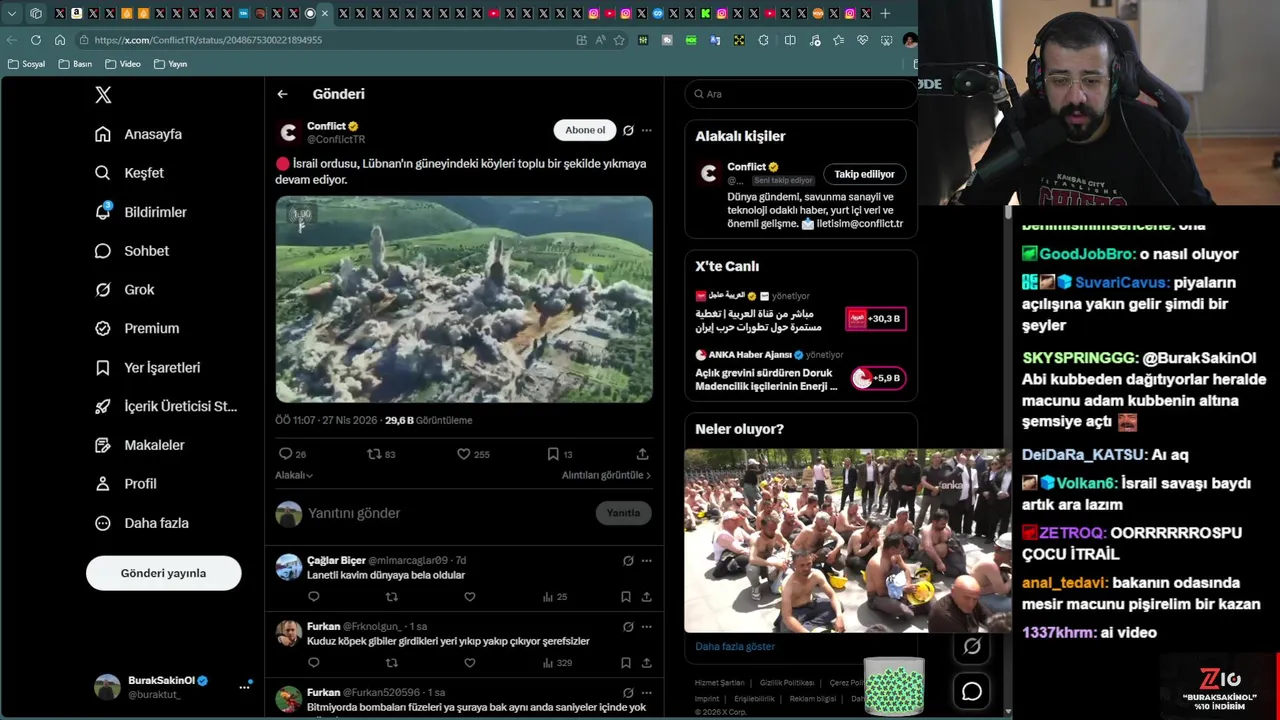Viewport: 1280px width, 720px height.
Task: Open a new browser tab
Action: pos(885,14)
